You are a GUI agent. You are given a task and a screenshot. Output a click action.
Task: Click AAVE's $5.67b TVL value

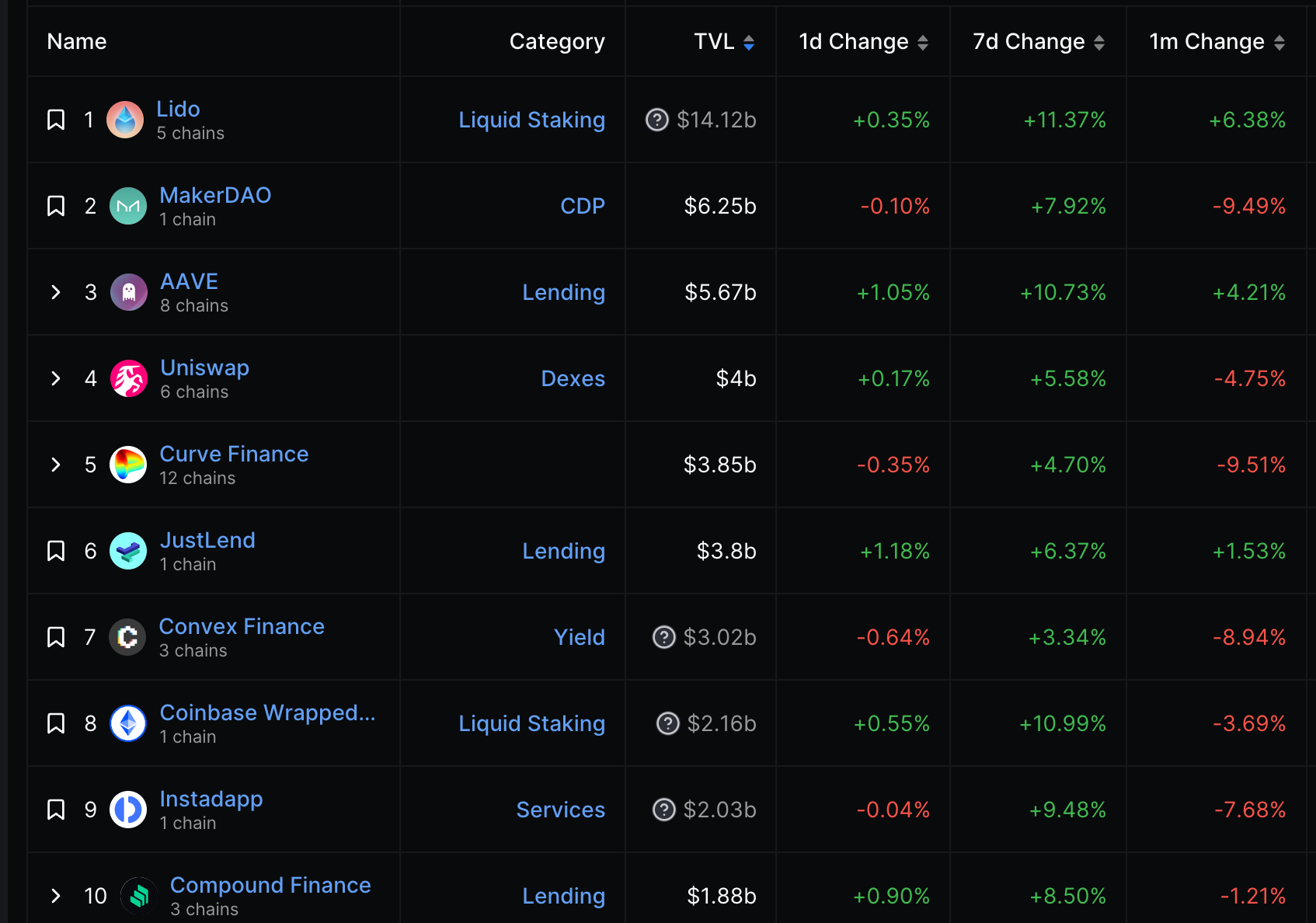click(720, 292)
